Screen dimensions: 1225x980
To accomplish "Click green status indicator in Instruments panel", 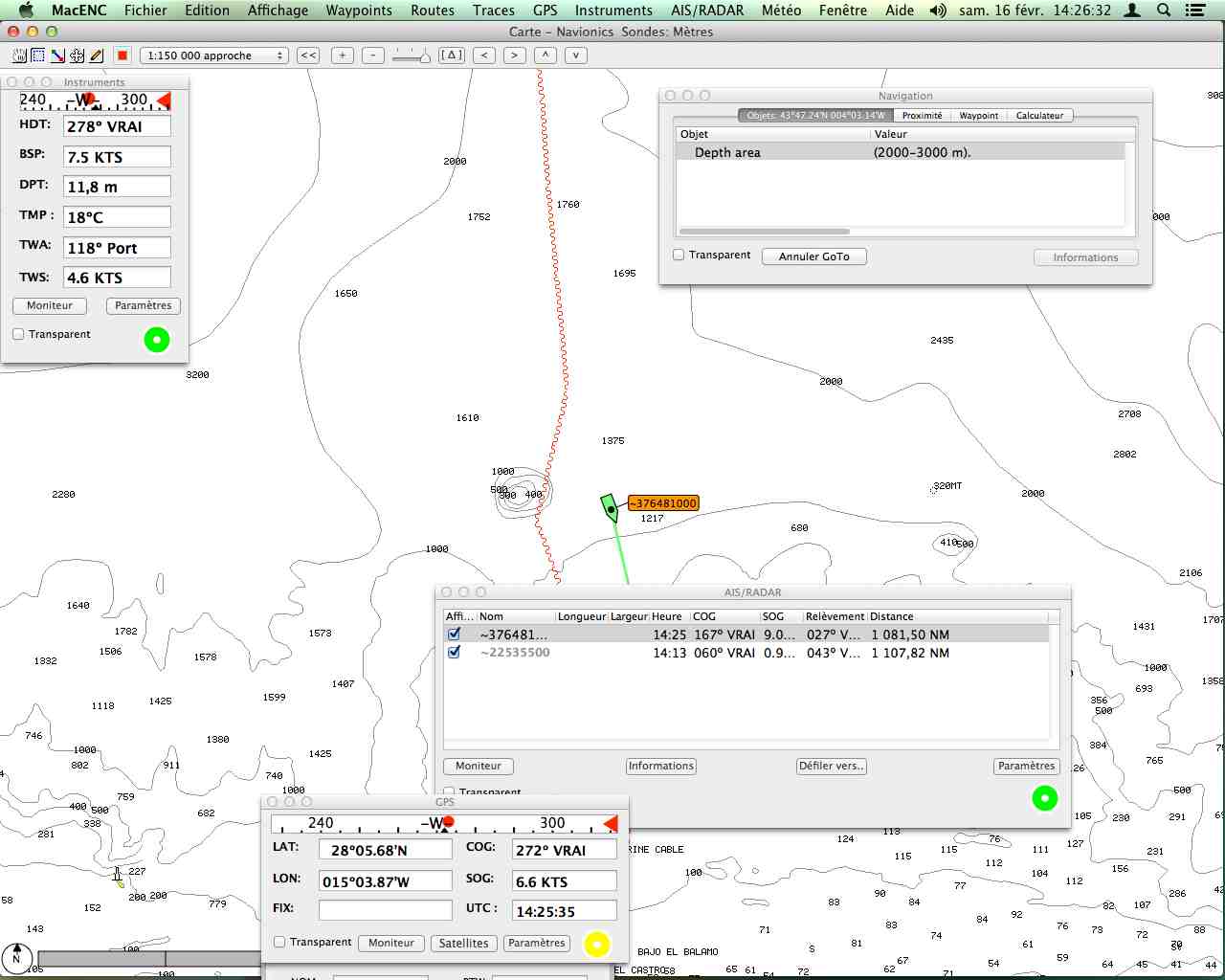I will 157,340.
